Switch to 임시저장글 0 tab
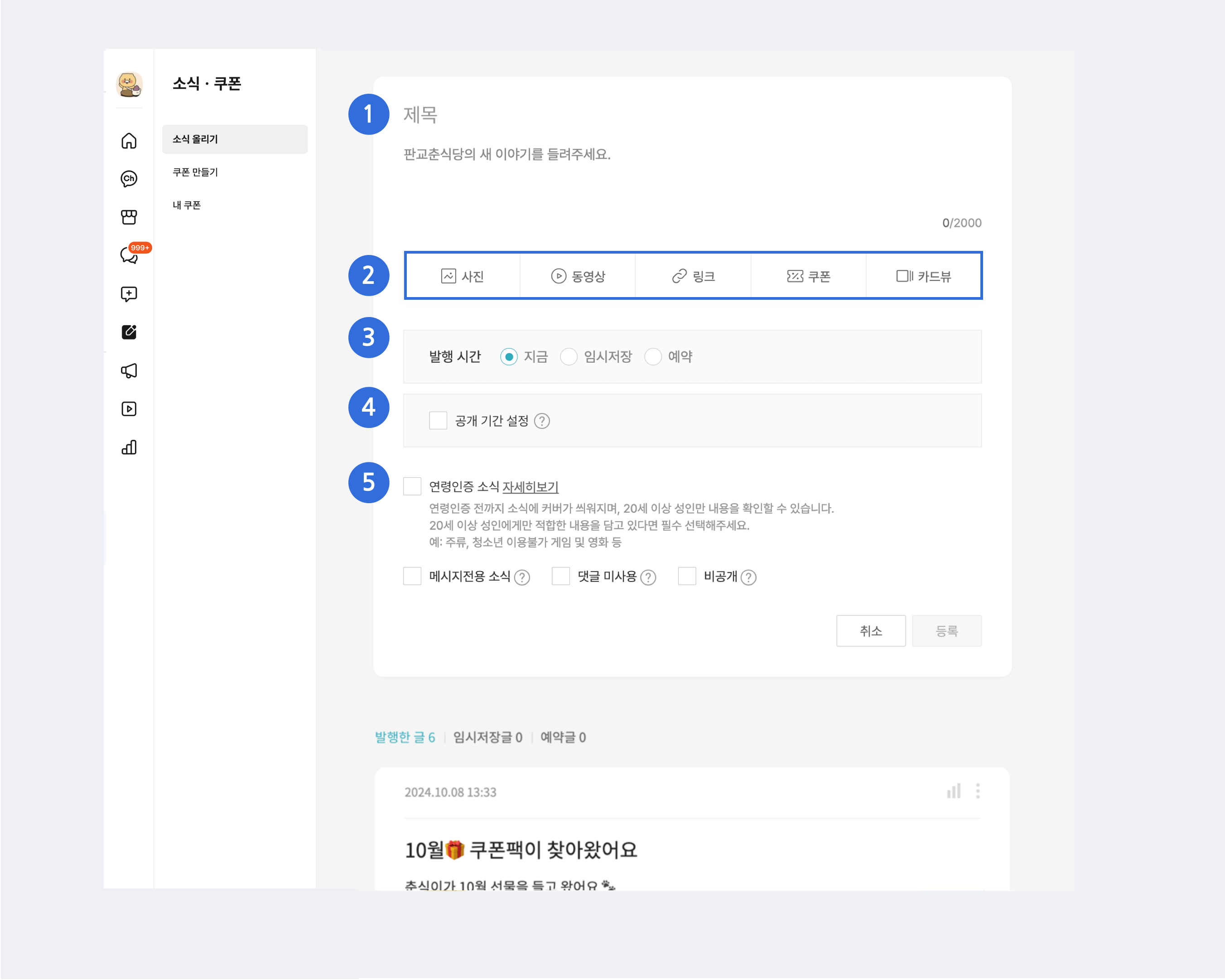Image resolution: width=1225 pixels, height=980 pixels. point(487,737)
